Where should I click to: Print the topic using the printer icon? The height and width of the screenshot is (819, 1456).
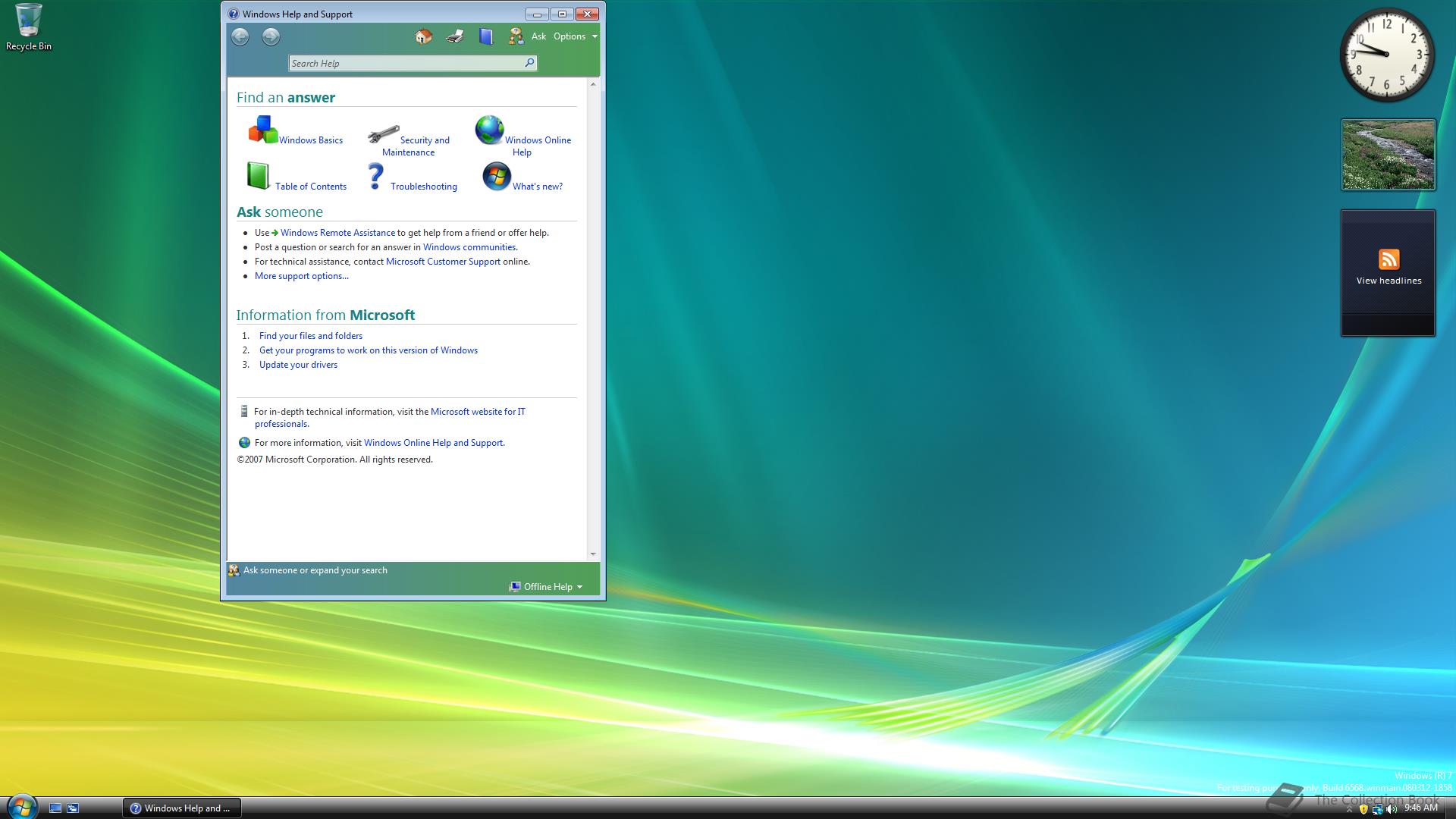(x=455, y=36)
